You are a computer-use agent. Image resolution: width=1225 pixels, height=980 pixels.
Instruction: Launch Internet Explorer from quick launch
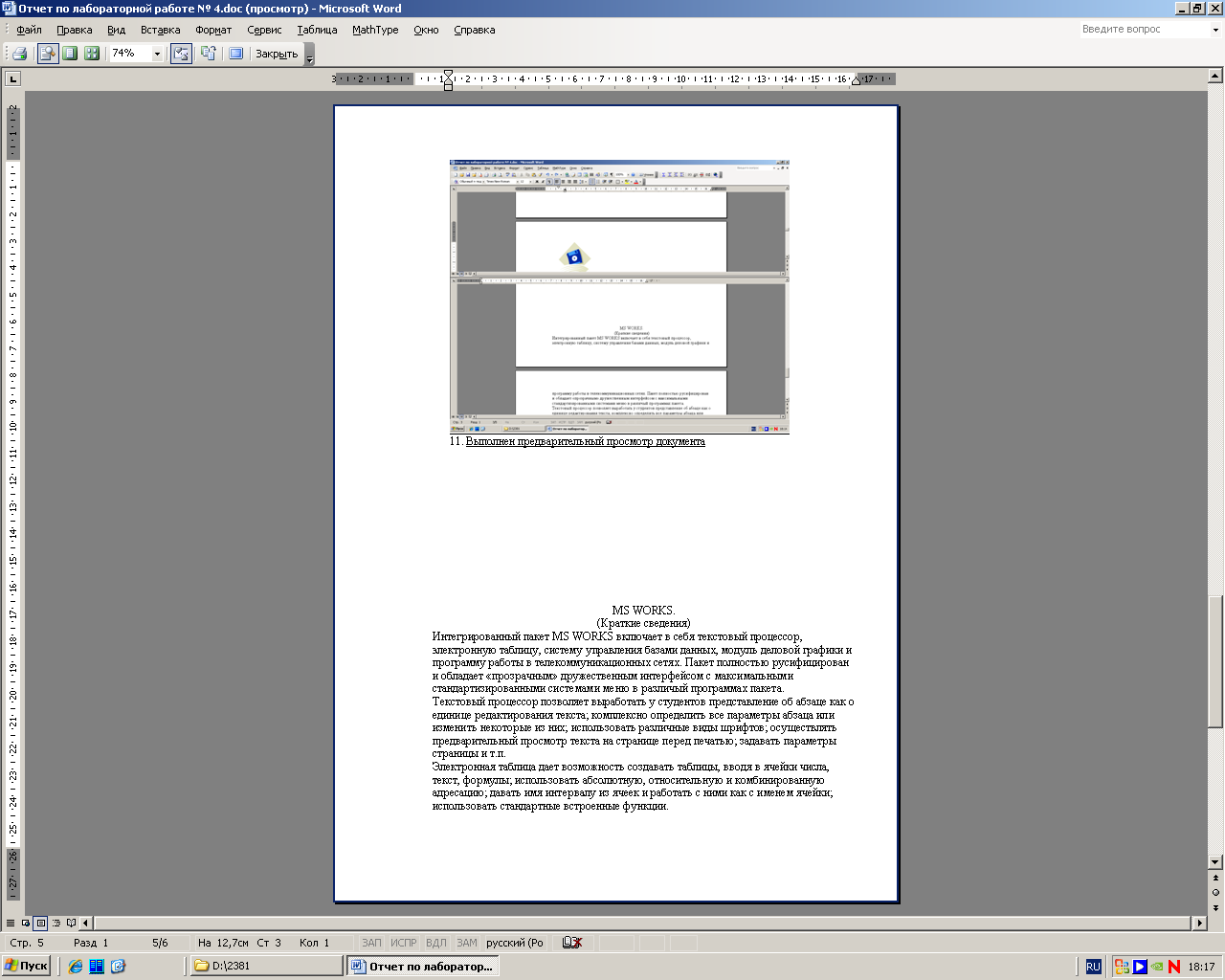pyautogui.click(x=76, y=967)
